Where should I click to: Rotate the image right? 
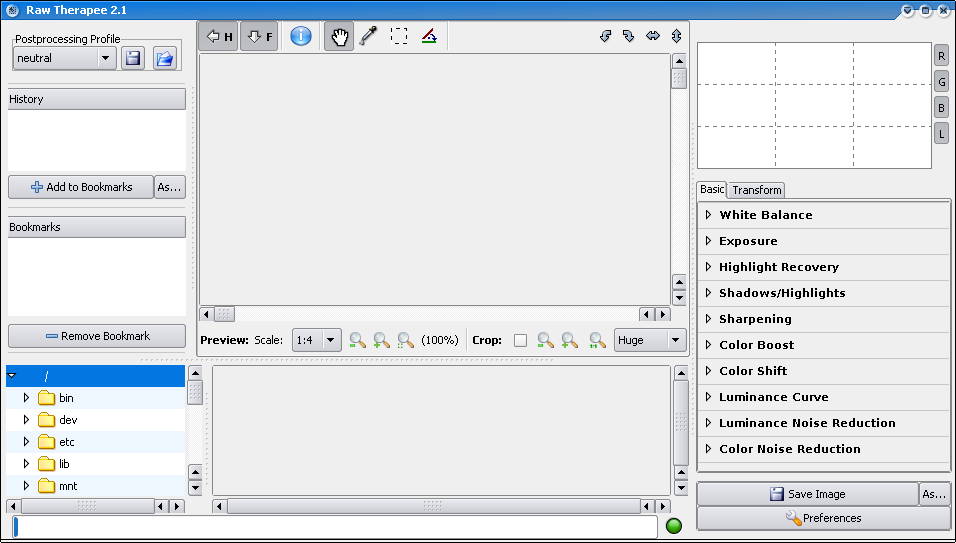pos(629,37)
